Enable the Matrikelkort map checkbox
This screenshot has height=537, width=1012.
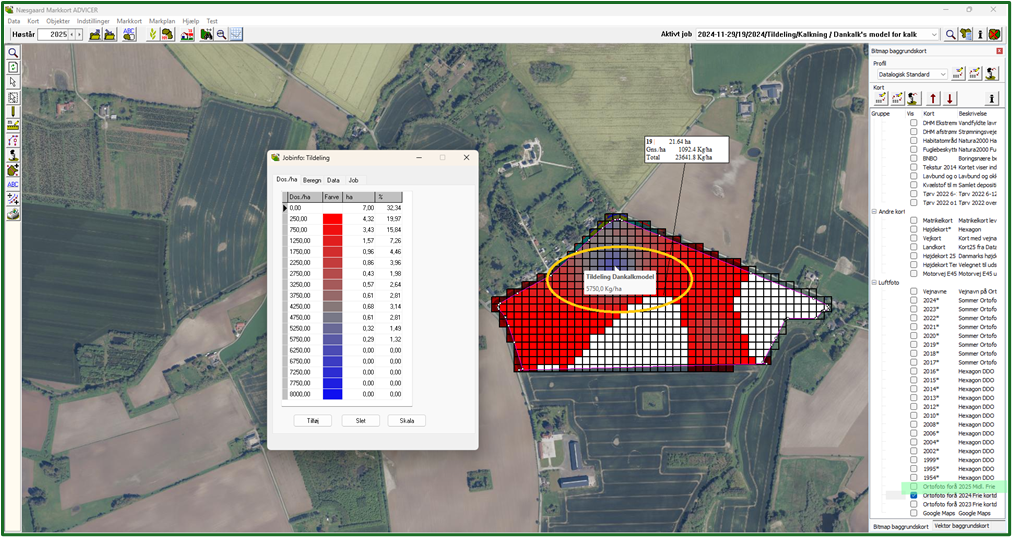coord(913,220)
